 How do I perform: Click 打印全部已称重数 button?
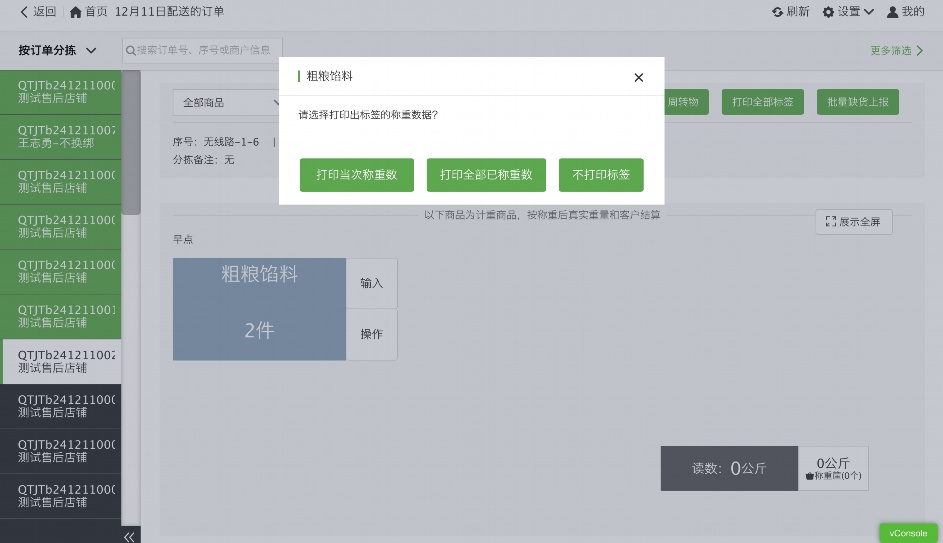(x=486, y=175)
